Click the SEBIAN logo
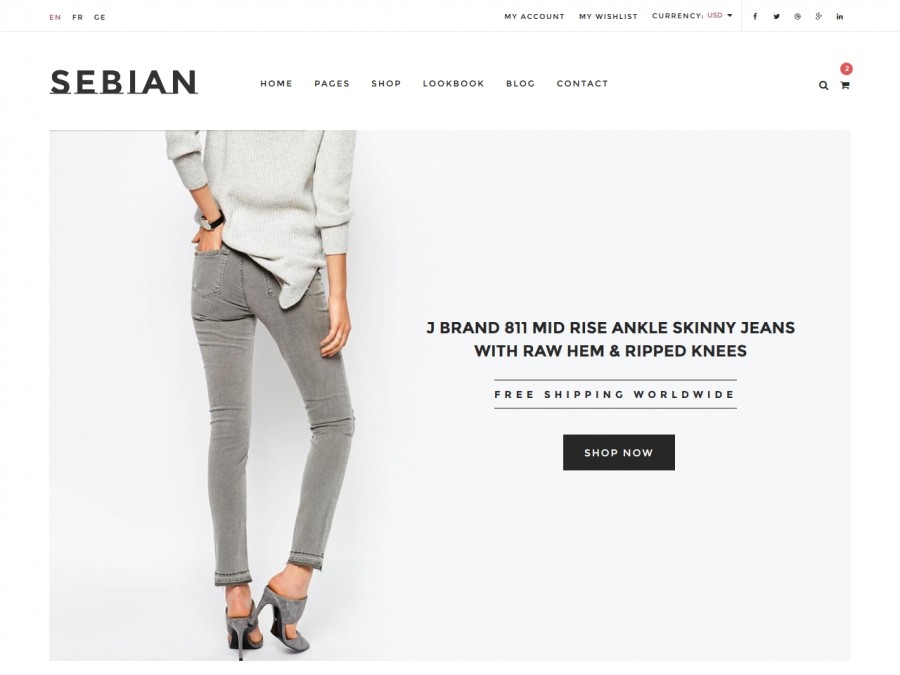Screen dimensions: 900x675 (124, 82)
